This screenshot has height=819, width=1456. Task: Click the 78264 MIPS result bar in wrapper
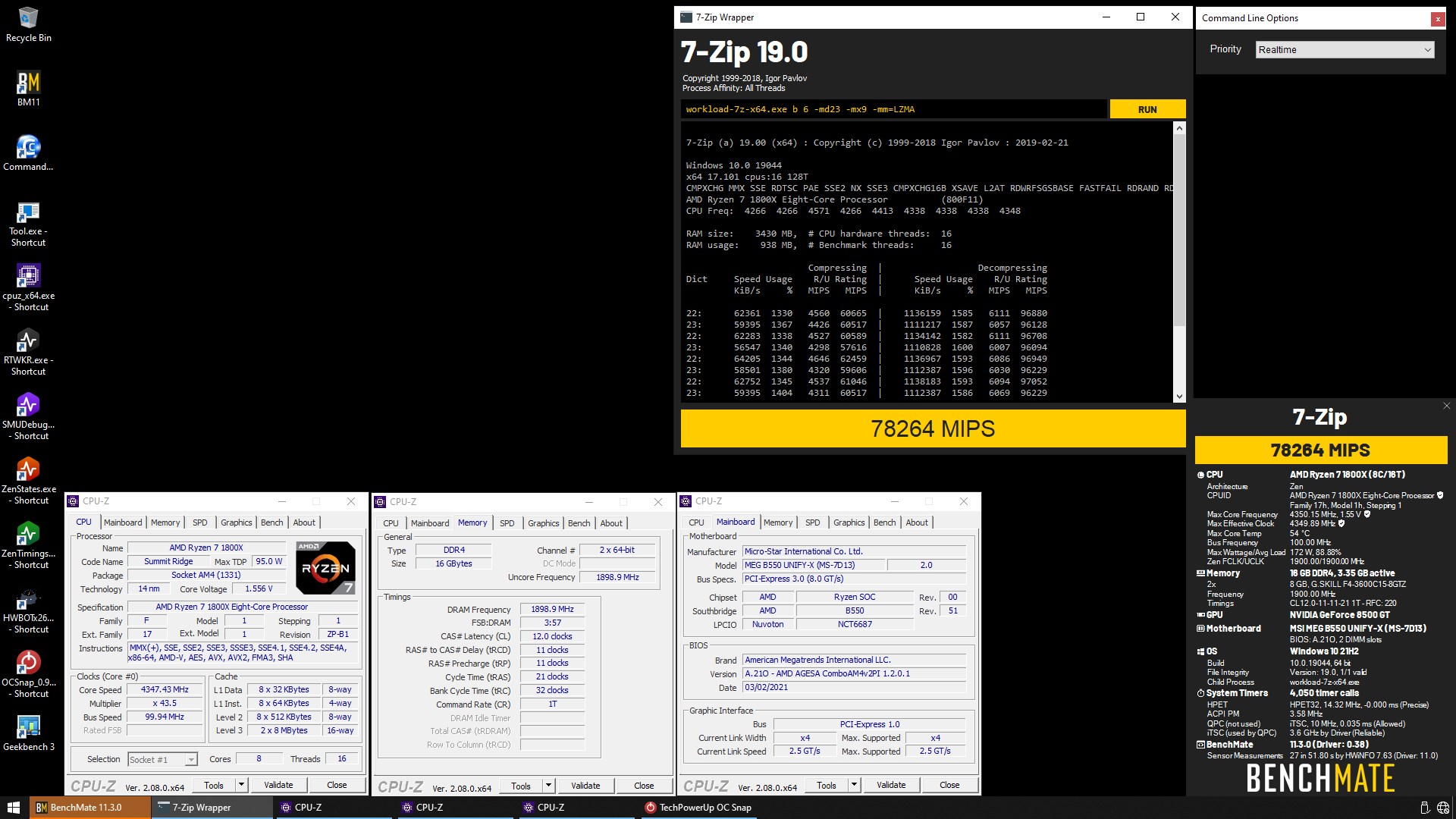click(x=933, y=428)
